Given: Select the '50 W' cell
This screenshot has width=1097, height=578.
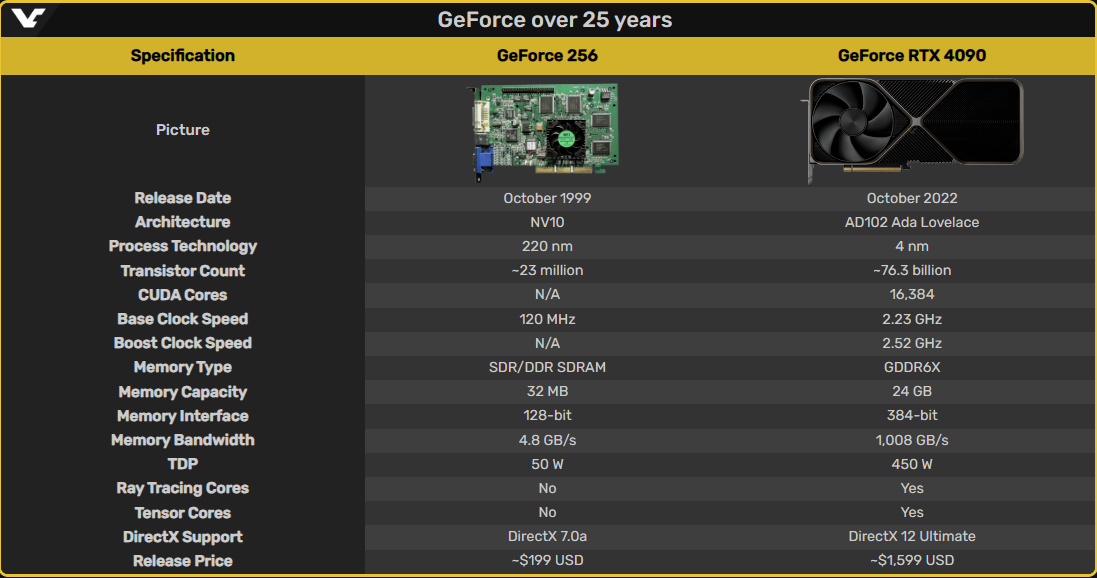Looking at the screenshot, I should point(547,464).
